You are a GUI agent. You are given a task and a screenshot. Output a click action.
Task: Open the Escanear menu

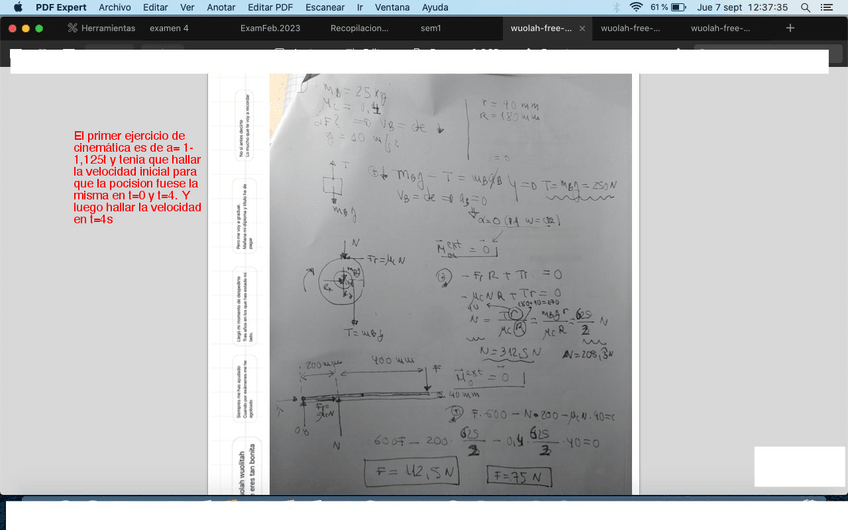pyautogui.click(x=324, y=7)
